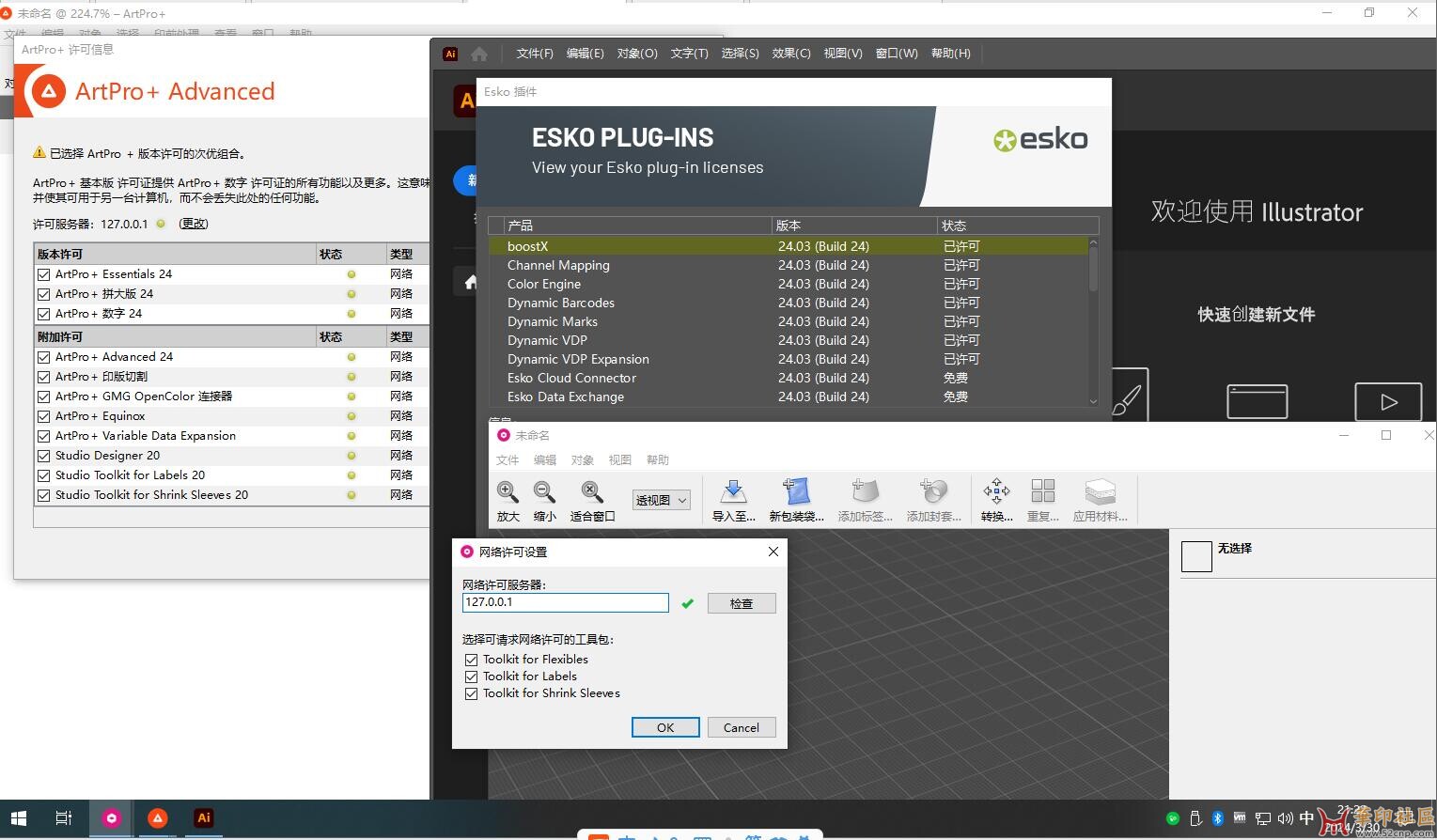Viewport: 1437px width, 840px height.
Task: Toggle Toolkit for Shrink Sleeves checkbox in dialog
Action: click(x=471, y=693)
